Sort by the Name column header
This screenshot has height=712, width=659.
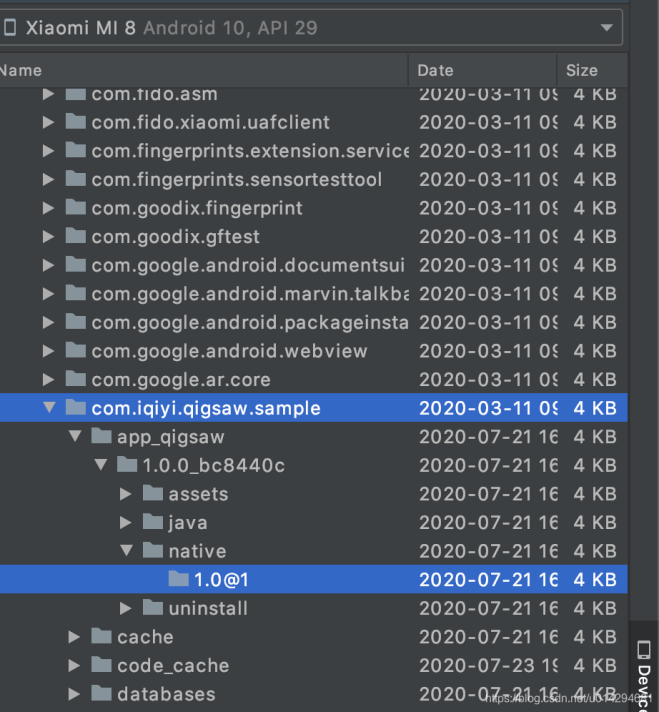tap(21, 70)
